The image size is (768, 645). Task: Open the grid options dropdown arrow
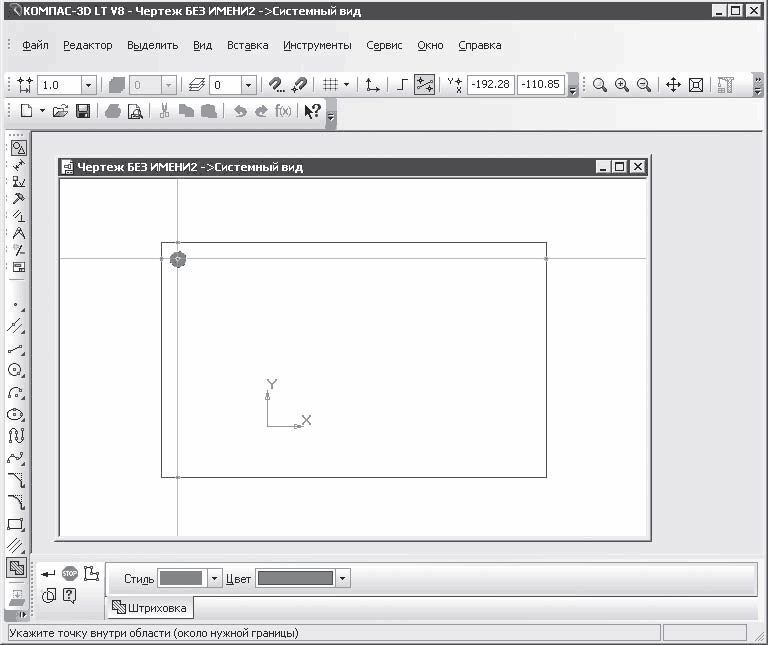coord(347,86)
